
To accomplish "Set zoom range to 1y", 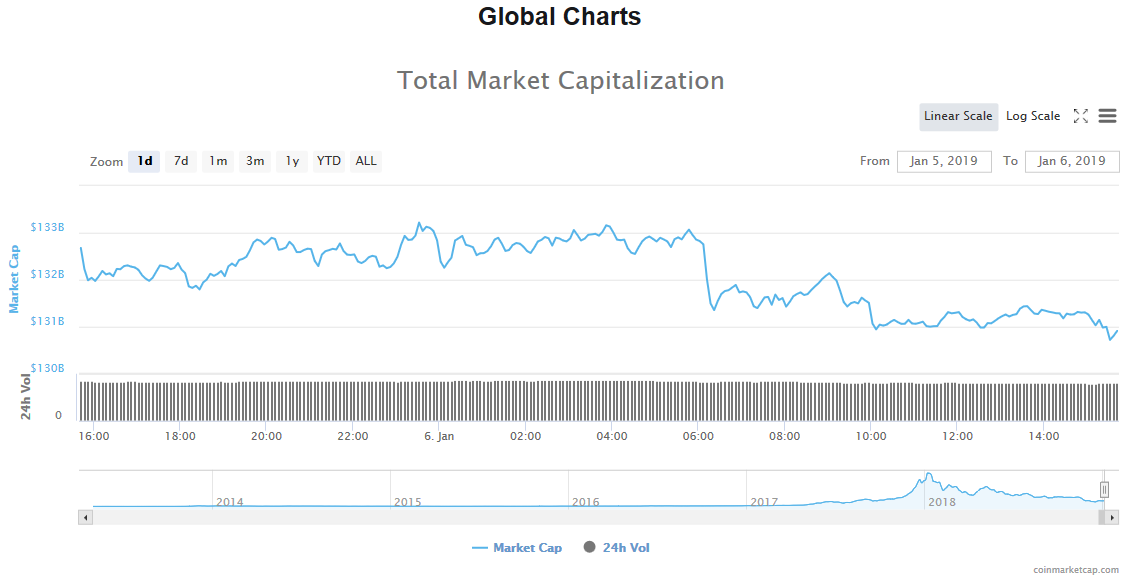I will tap(292, 161).
